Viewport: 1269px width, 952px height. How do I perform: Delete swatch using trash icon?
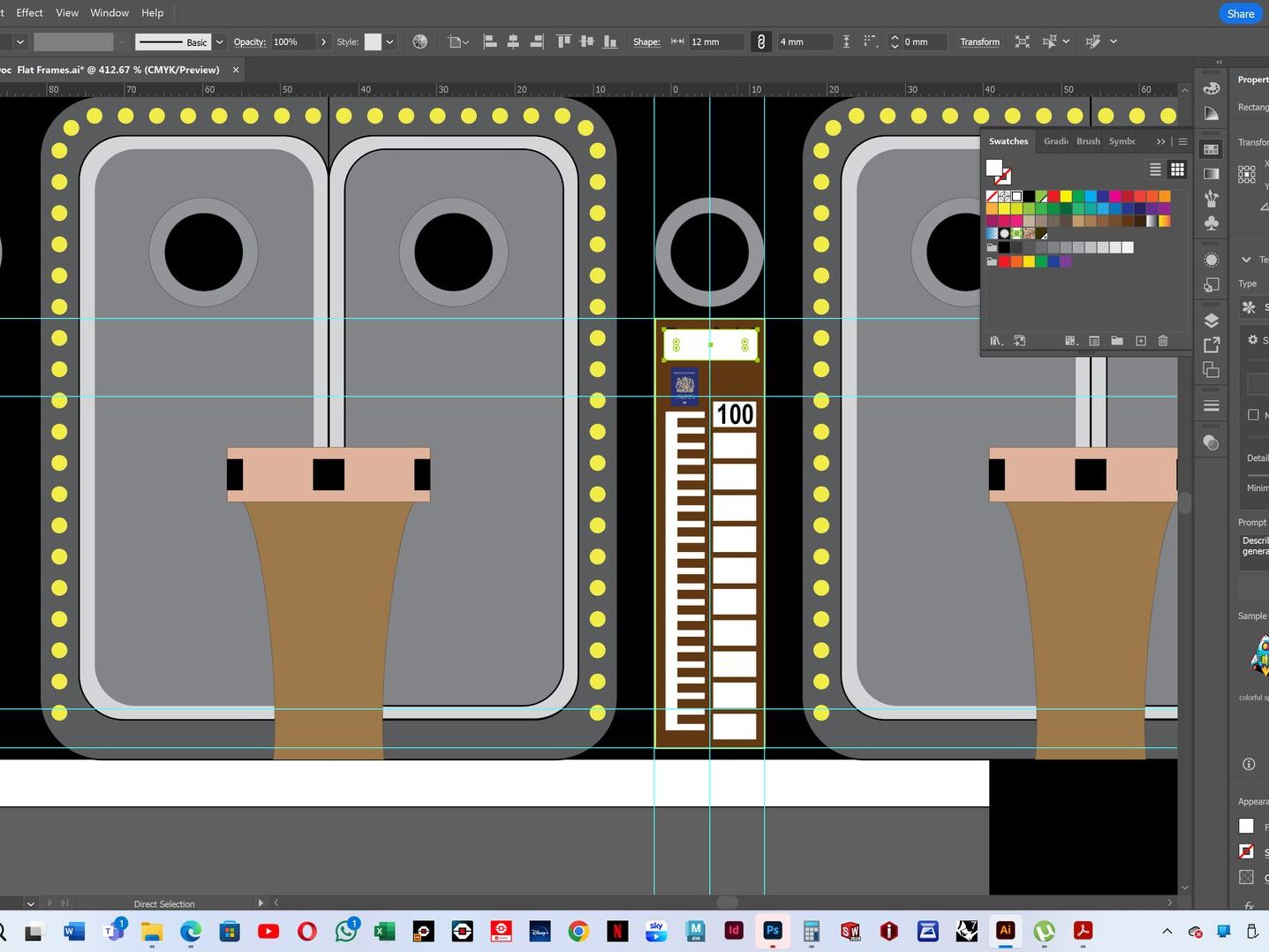point(1163,341)
